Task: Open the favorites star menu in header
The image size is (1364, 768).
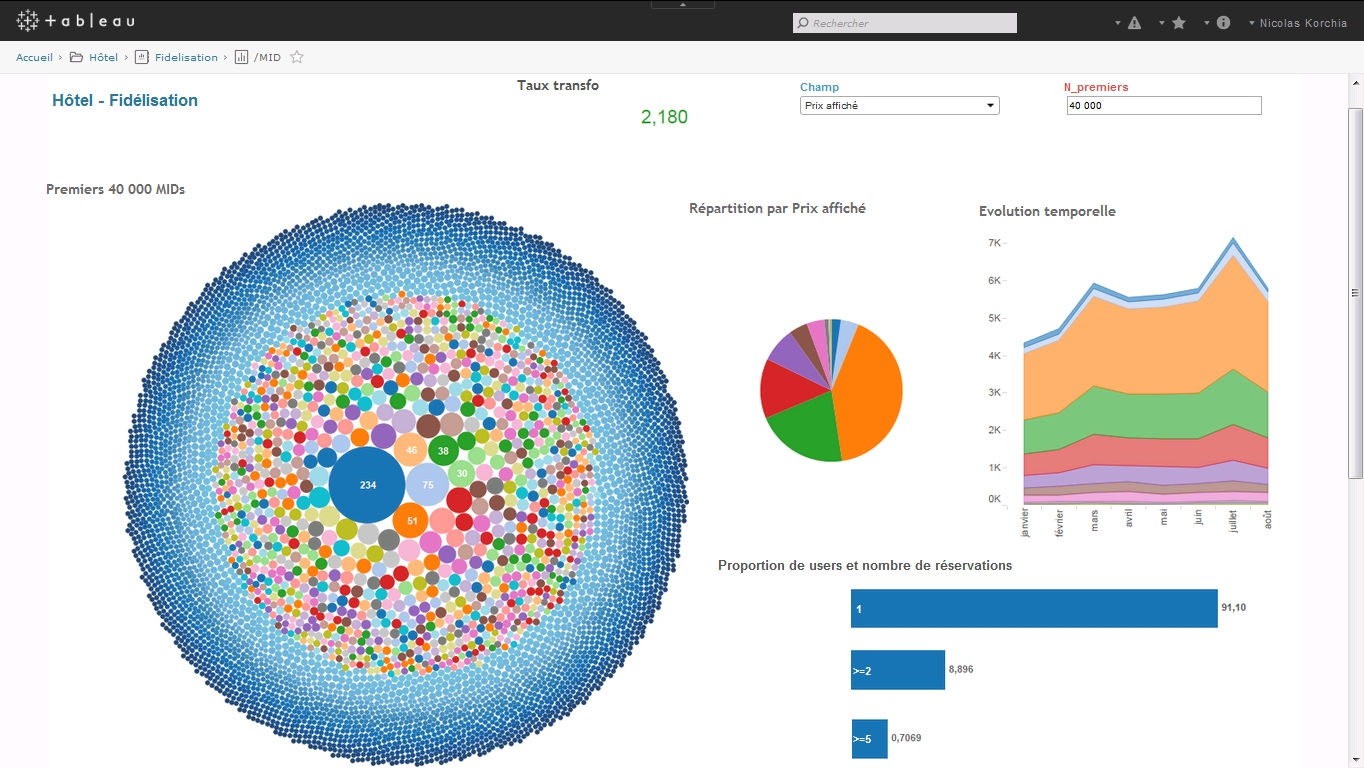Action: tap(1179, 23)
